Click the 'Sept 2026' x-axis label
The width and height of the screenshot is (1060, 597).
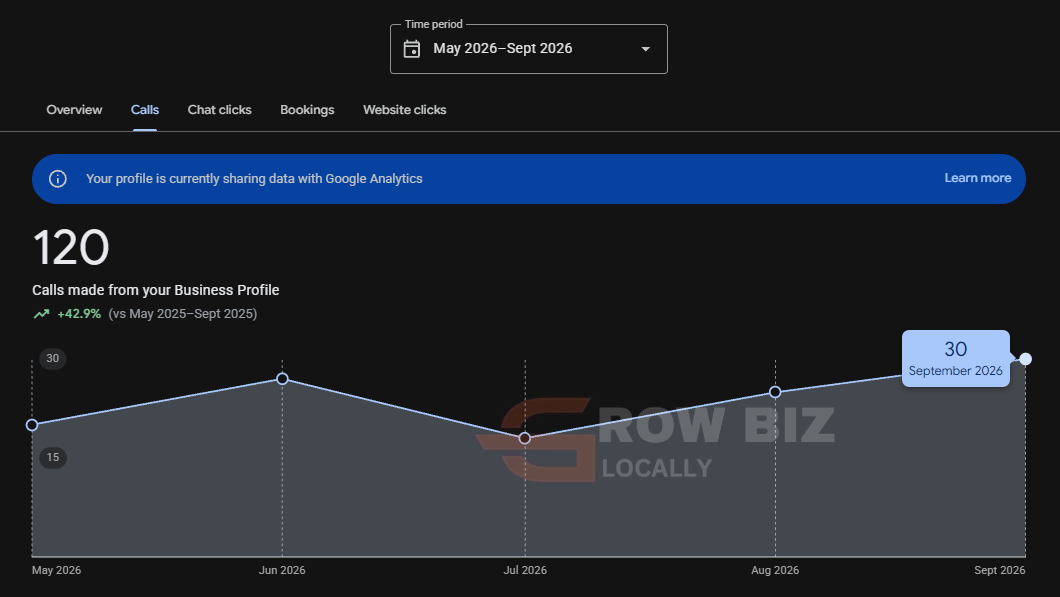click(x=1000, y=570)
